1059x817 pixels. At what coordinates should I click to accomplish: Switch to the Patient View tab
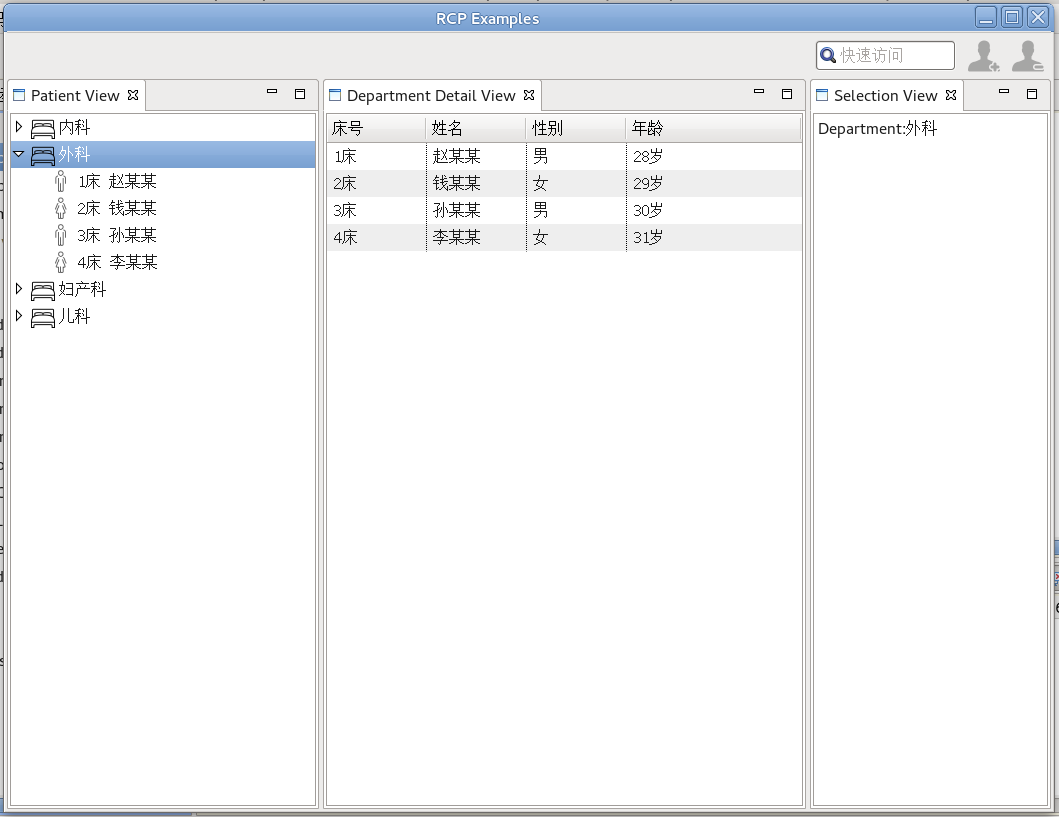pyautogui.click(x=75, y=96)
